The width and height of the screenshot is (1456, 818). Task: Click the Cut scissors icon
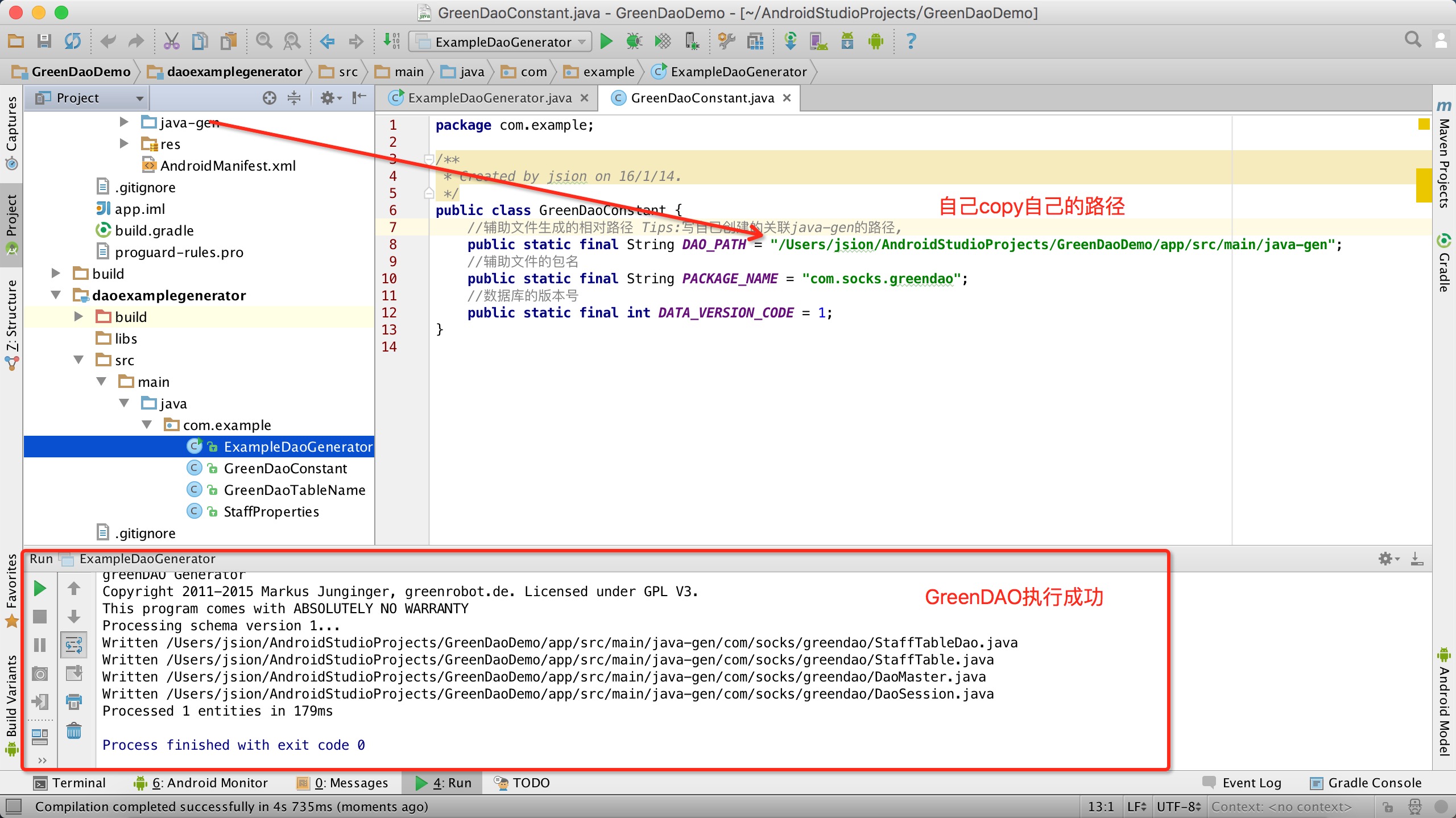[x=171, y=41]
